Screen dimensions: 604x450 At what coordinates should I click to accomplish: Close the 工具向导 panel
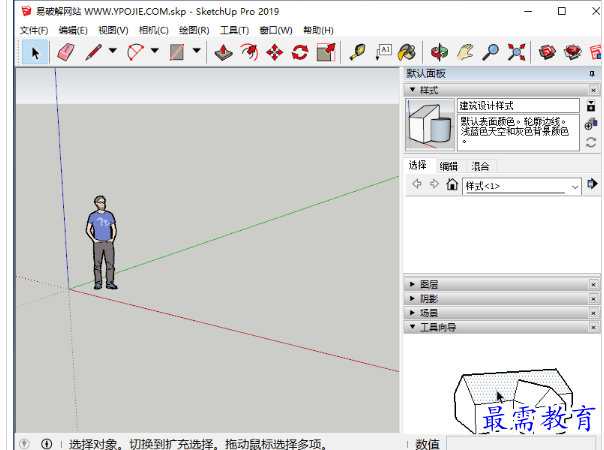[x=593, y=327]
